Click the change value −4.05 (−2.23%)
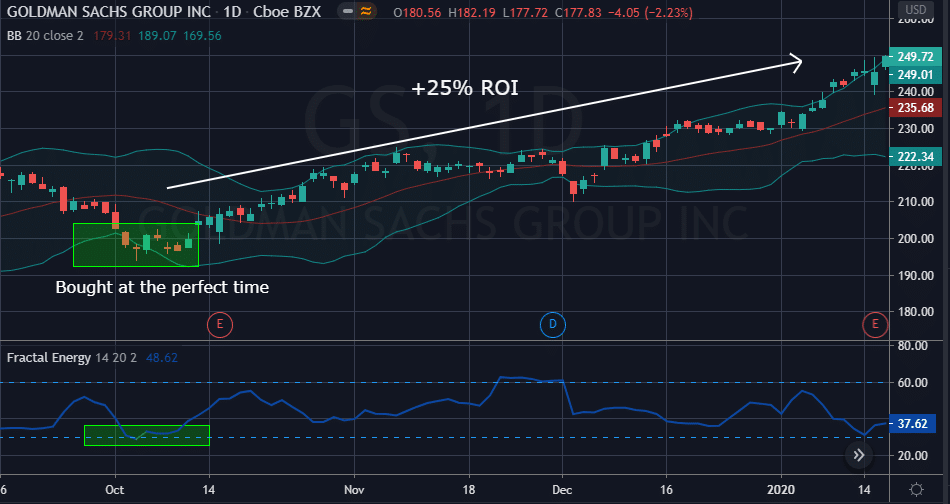 [x=651, y=12]
